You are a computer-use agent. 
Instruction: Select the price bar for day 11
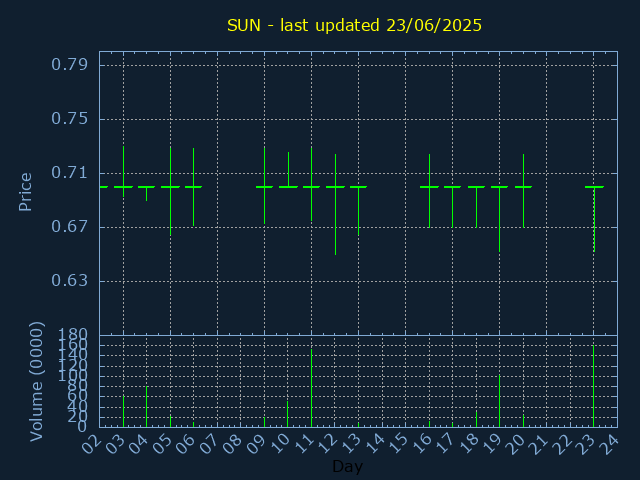311,184
